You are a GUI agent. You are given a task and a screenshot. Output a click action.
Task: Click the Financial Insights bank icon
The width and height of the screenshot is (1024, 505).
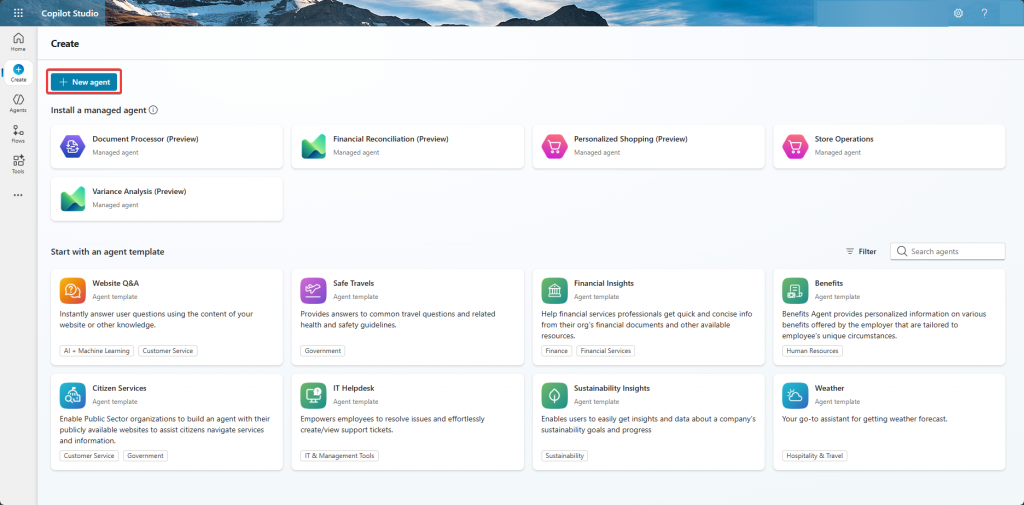click(x=554, y=291)
